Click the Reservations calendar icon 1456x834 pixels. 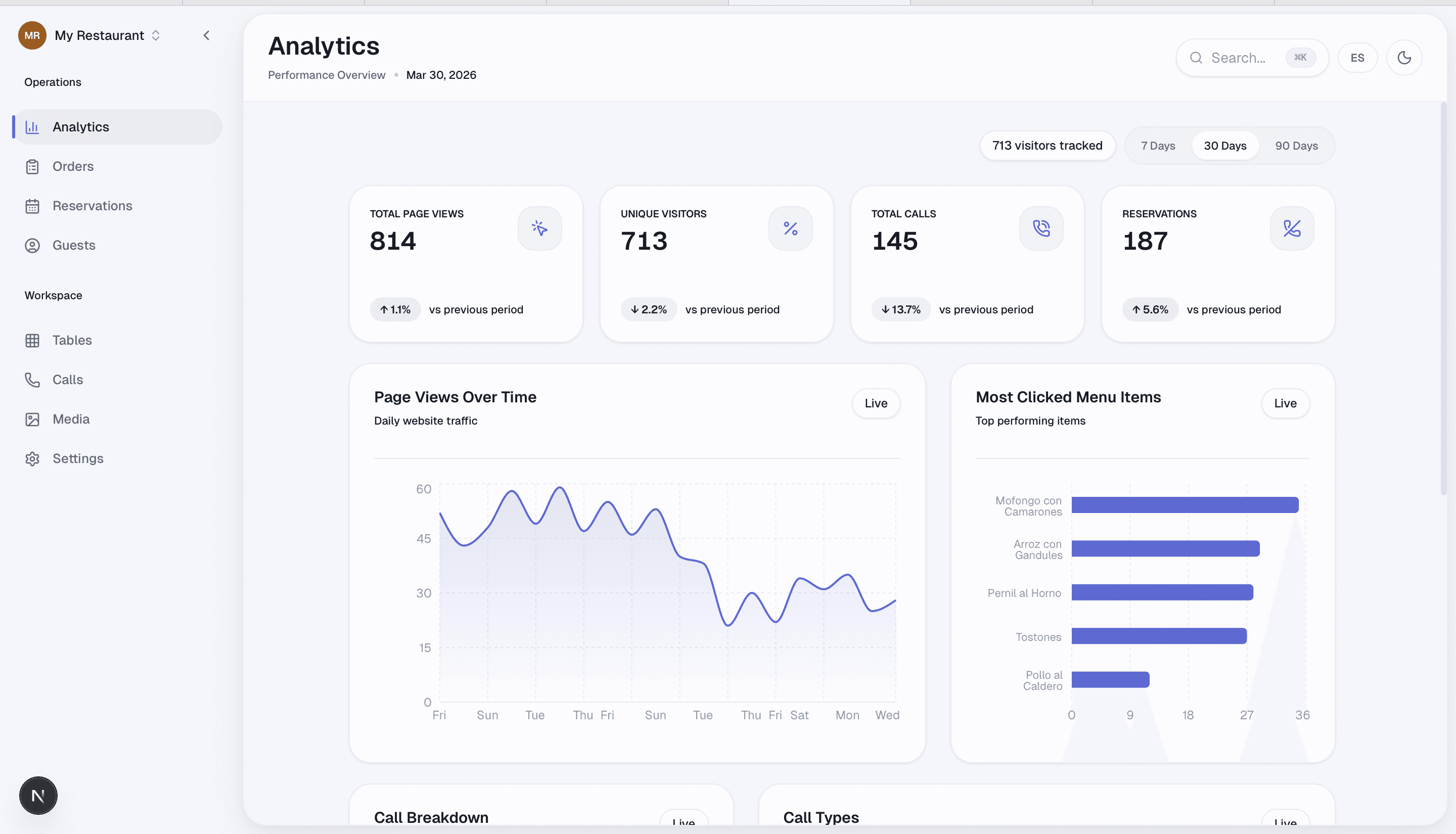[x=32, y=206]
